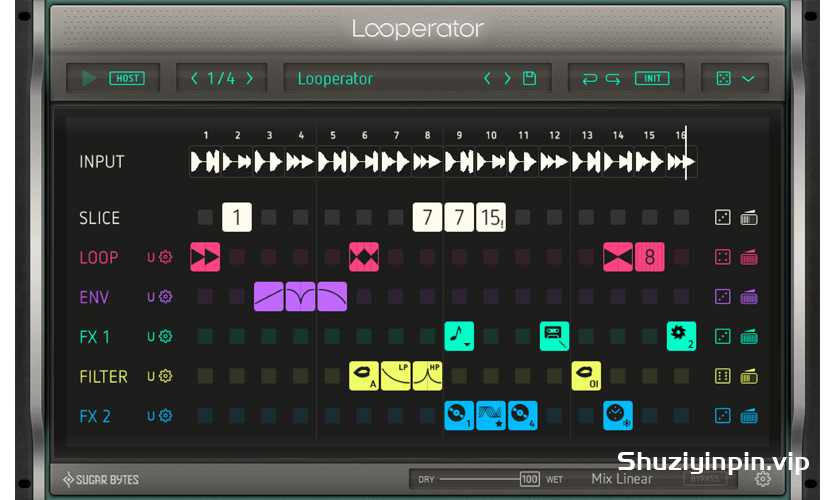Select FX 1 step 16 saw blade effect
The height and width of the screenshot is (500, 835).
coord(682,336)
